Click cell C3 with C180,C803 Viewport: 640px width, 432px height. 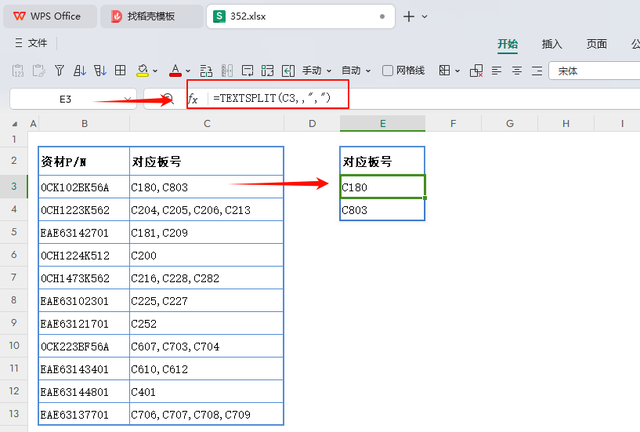[x=207, y=187]
